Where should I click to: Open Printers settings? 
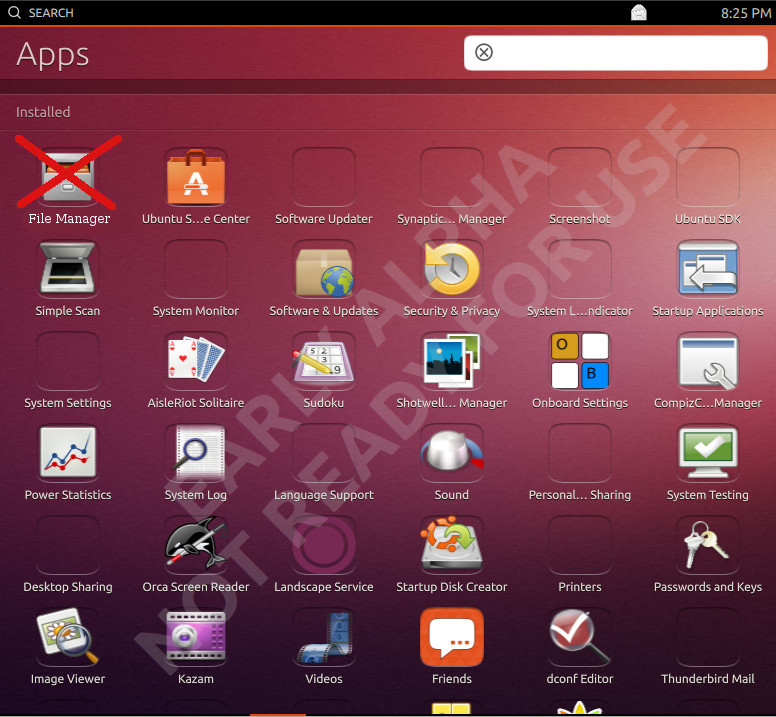[580, 545]
